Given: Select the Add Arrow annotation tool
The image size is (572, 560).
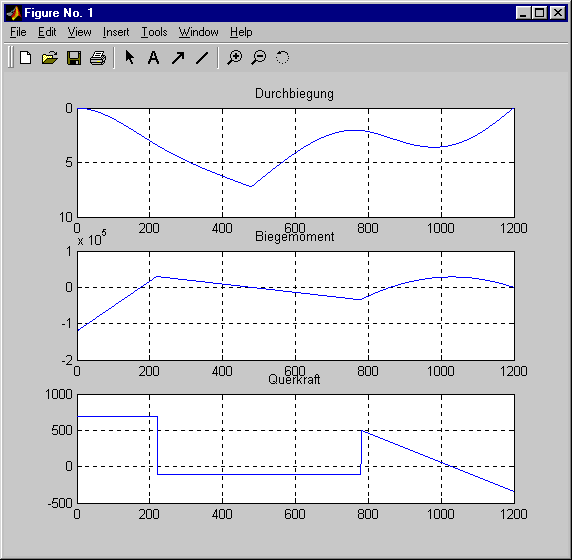Looking at the screenshot, I should tap(178, 58).
